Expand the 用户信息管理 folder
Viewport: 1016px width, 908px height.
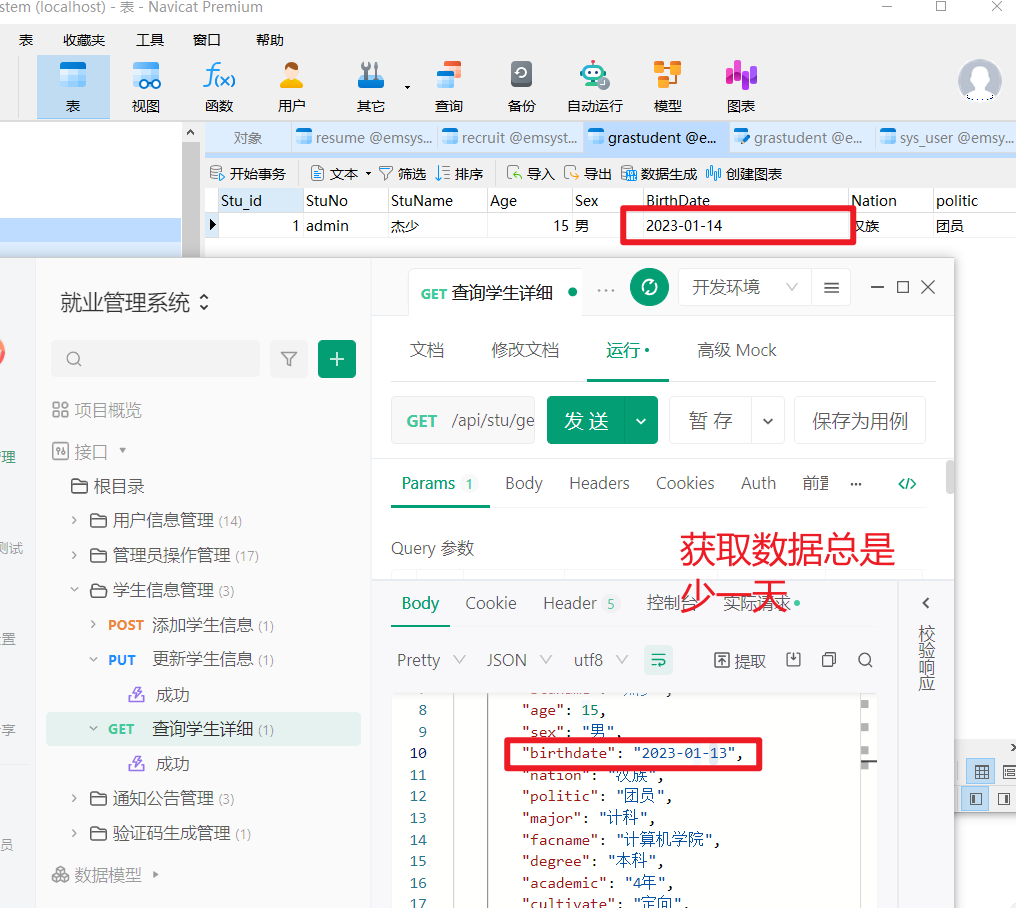tap(74, 520)
